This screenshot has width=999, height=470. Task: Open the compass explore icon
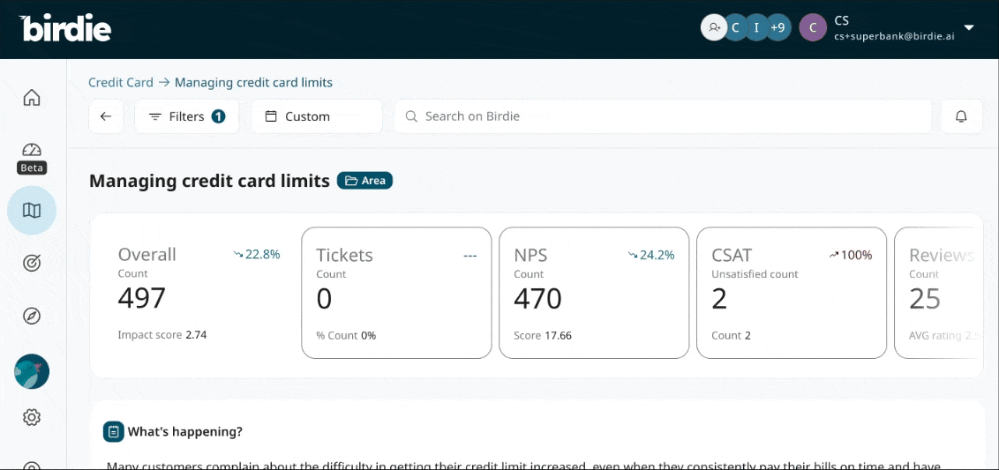tap(32, 316)
